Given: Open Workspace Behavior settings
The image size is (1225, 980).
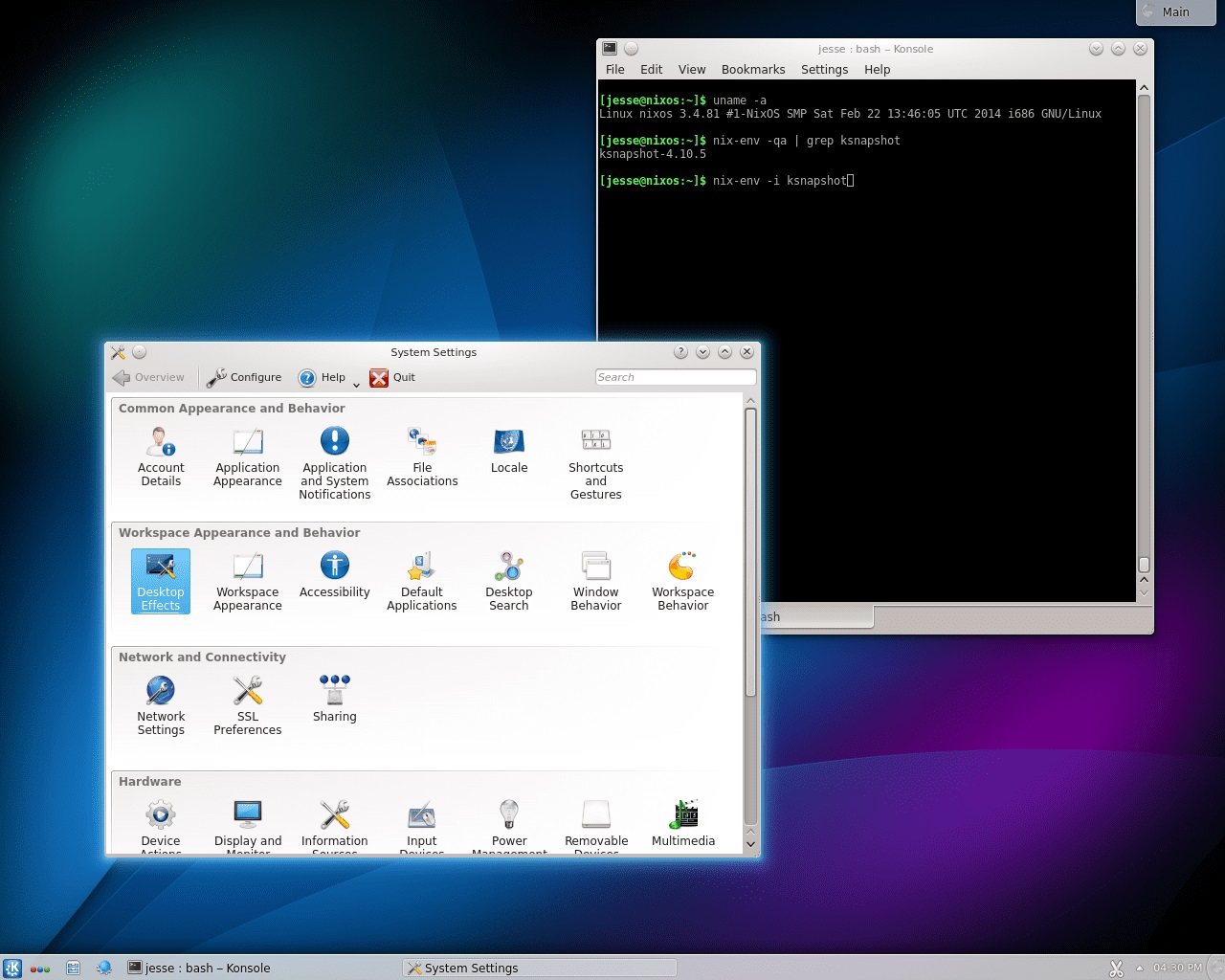Looking at the screenshot, I should coord(683,581).
